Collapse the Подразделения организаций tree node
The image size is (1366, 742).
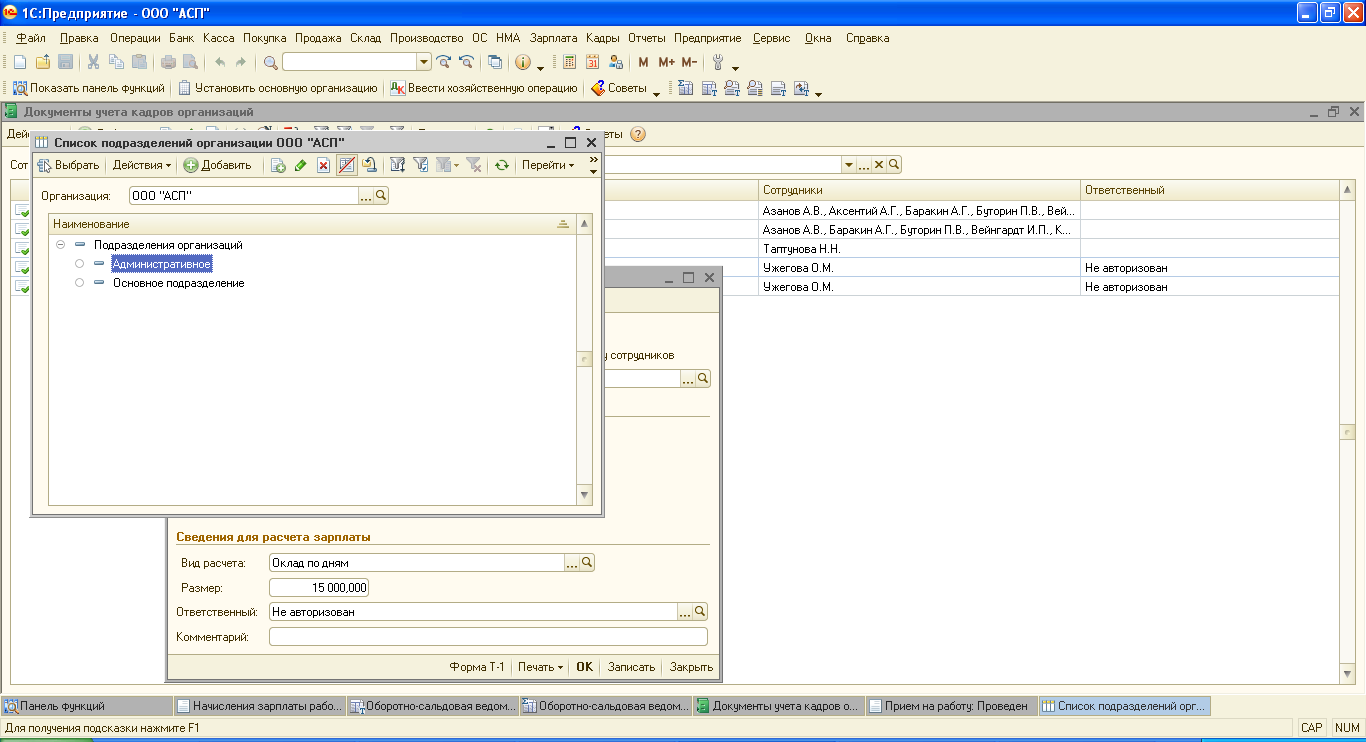(x=61, y=245)
